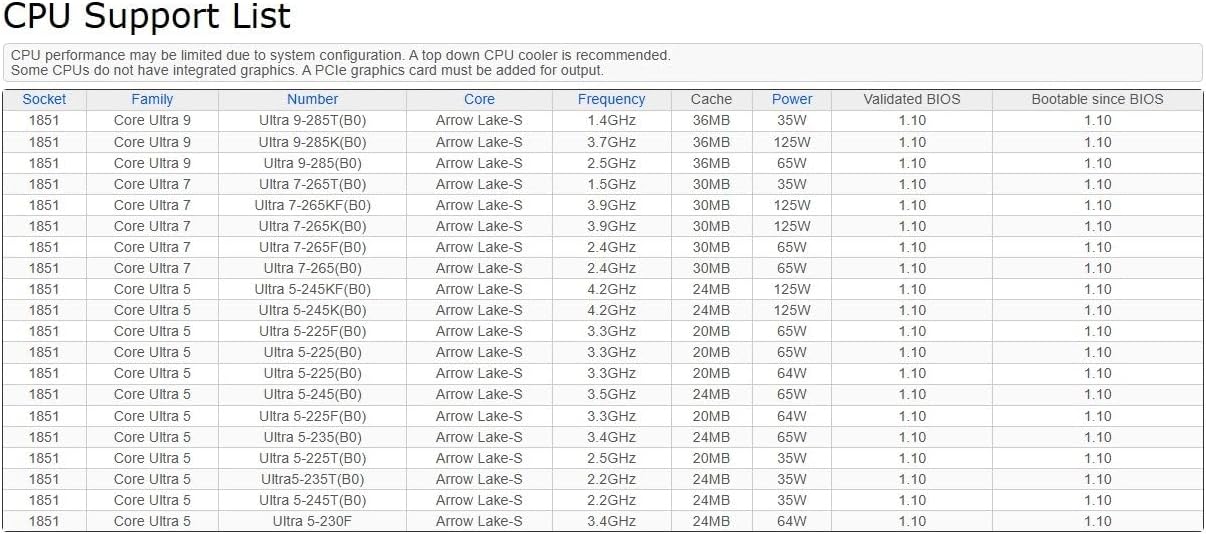Select the Ultra 7-265K(B0) entry
Image resolution: width=1206 pixels, height=534 pixels.
(312, 226)
